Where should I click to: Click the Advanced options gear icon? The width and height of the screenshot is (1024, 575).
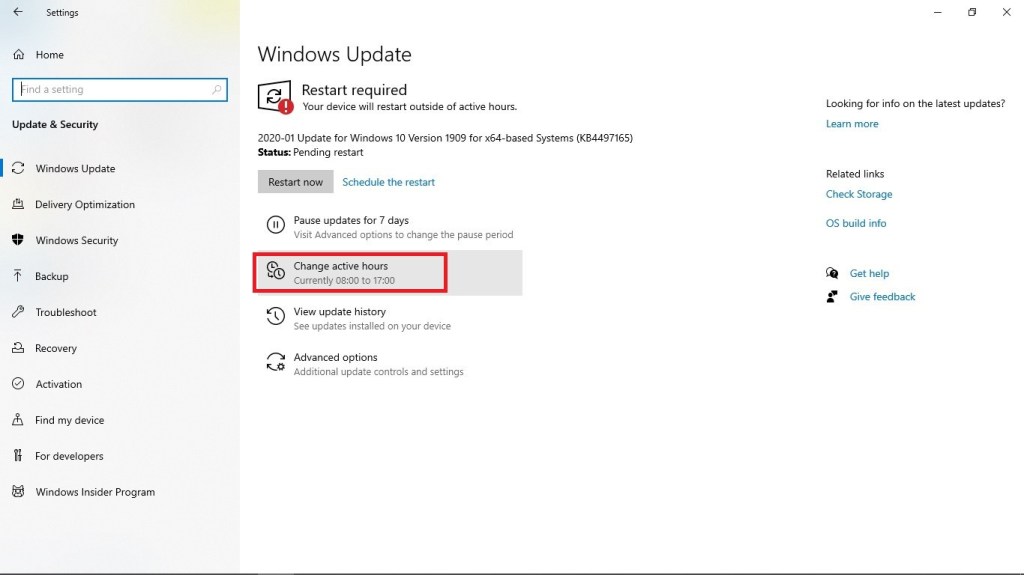[275, 363]
